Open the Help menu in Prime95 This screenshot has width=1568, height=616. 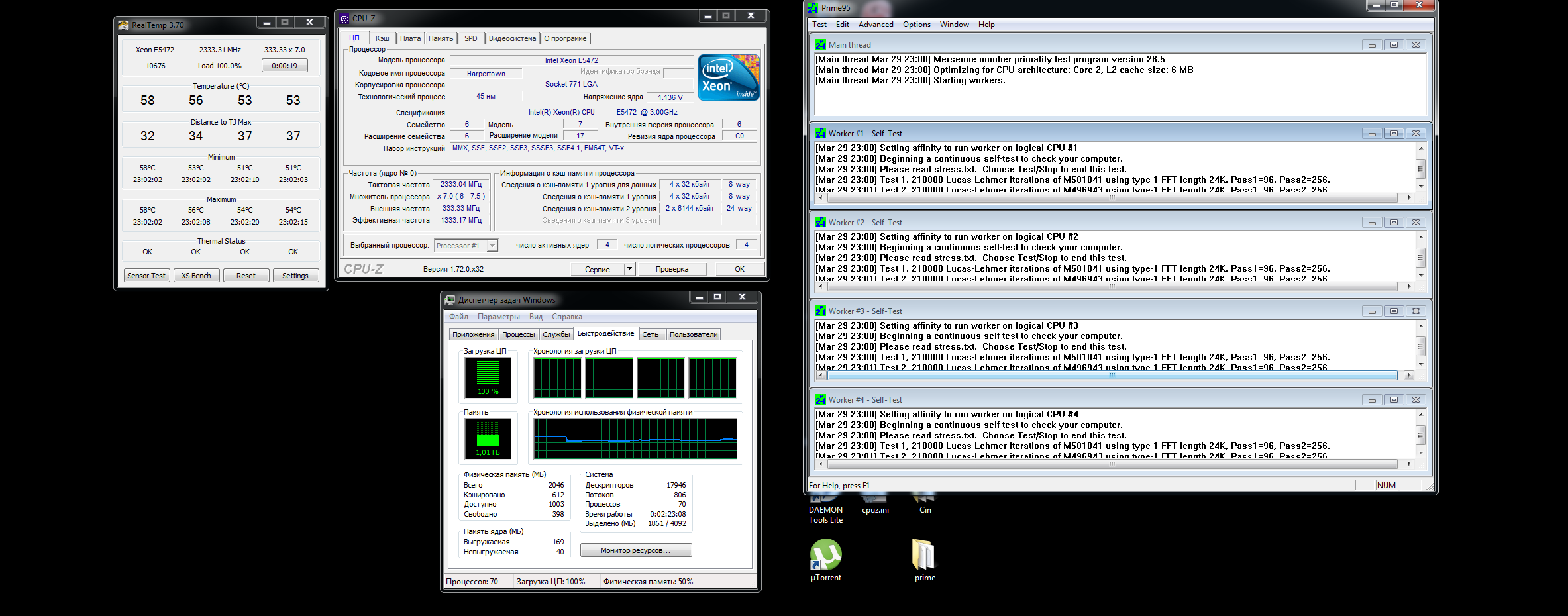pos(986,25)
